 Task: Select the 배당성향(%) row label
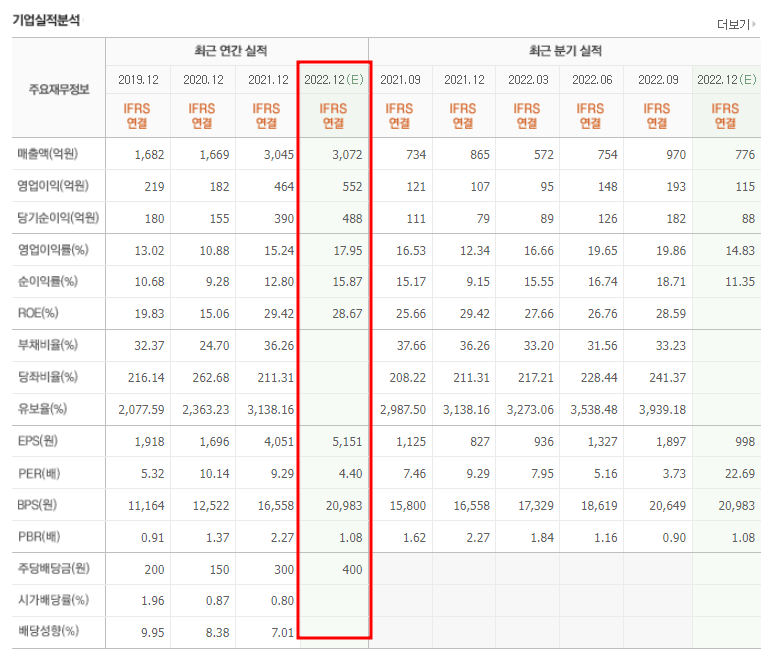(48, 631)
